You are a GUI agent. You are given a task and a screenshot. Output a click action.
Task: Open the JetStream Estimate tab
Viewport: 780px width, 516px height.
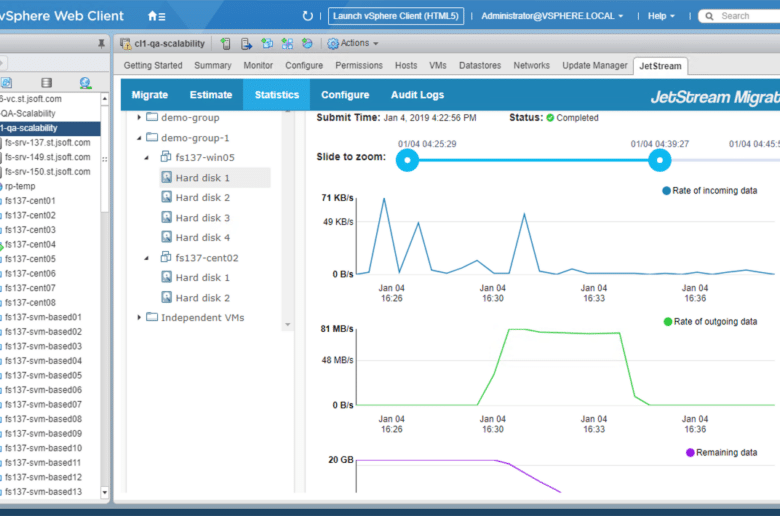[211, 95]
